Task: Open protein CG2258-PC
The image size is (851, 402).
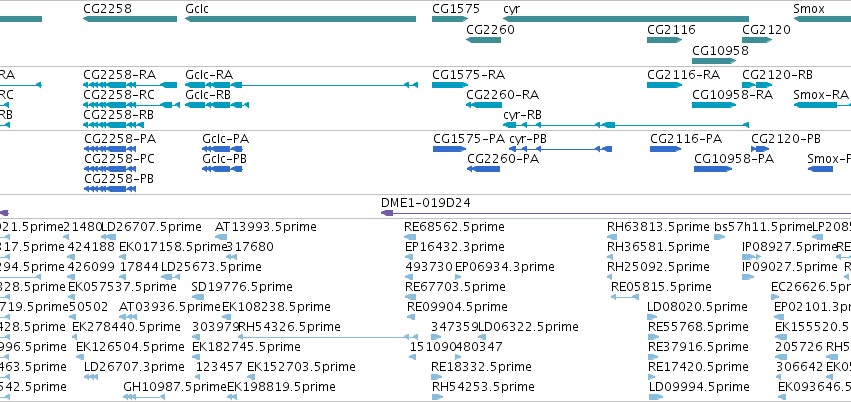Action: tap(119, 159)
